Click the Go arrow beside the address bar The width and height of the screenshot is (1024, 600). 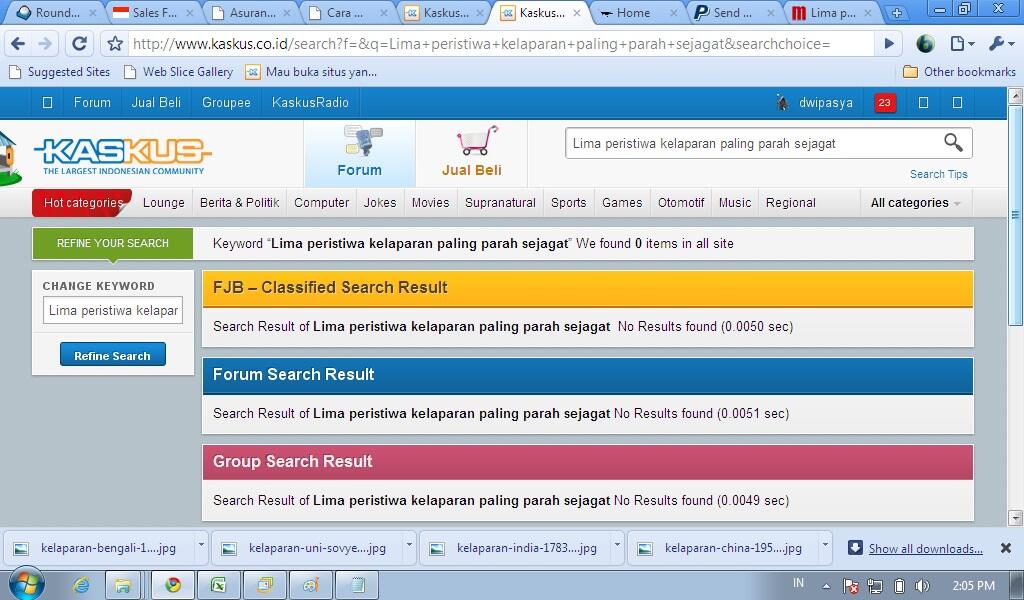889,44
